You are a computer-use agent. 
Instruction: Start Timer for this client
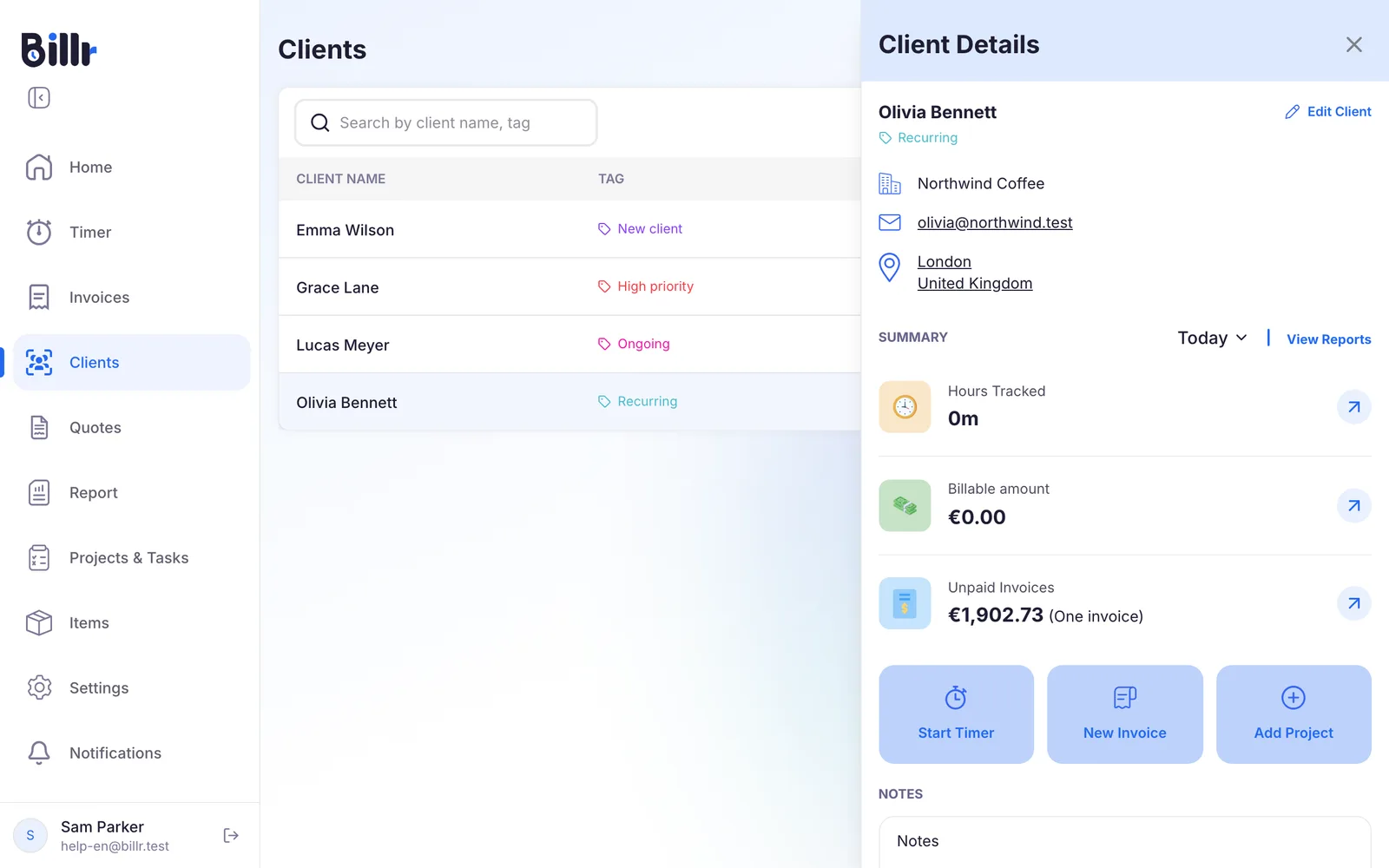pos(956,714)
